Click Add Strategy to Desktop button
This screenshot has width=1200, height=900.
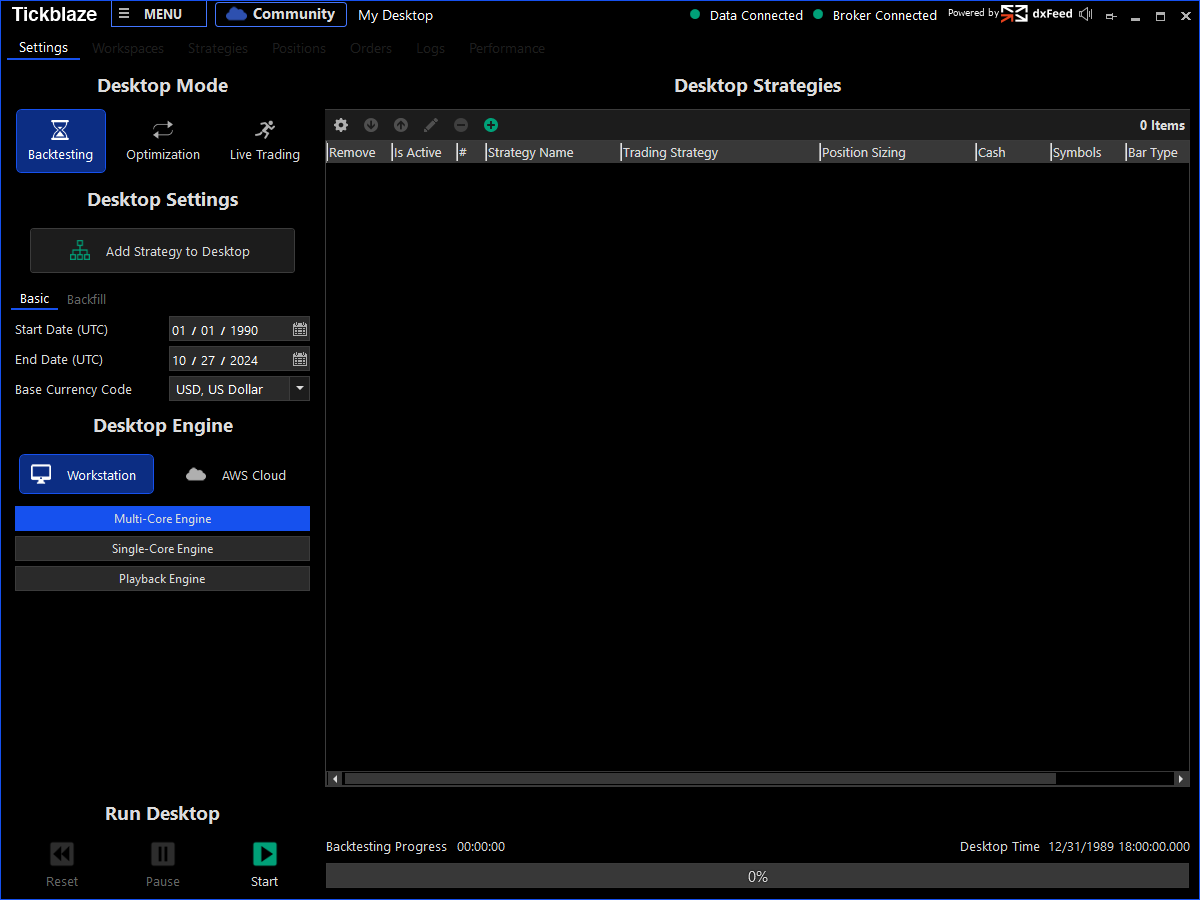pyautogui.click(x=162, y=251)
